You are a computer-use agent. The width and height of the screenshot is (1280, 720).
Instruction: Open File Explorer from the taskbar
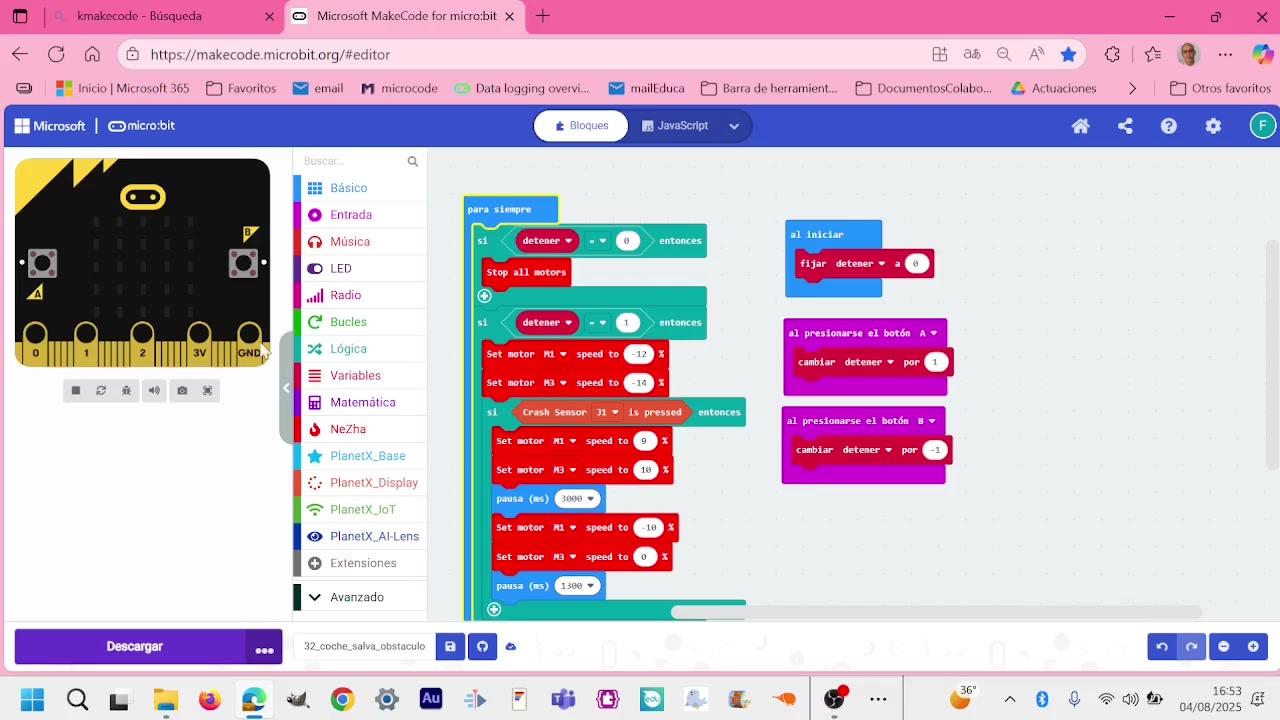coord(165,699)
